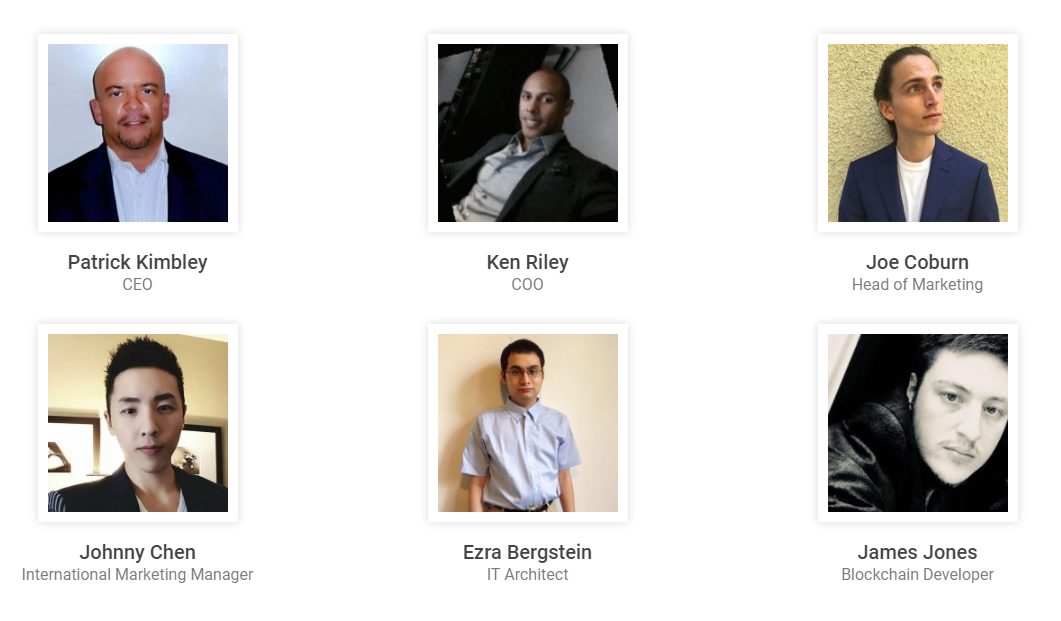Select the Johnny Chen name text

137,553
